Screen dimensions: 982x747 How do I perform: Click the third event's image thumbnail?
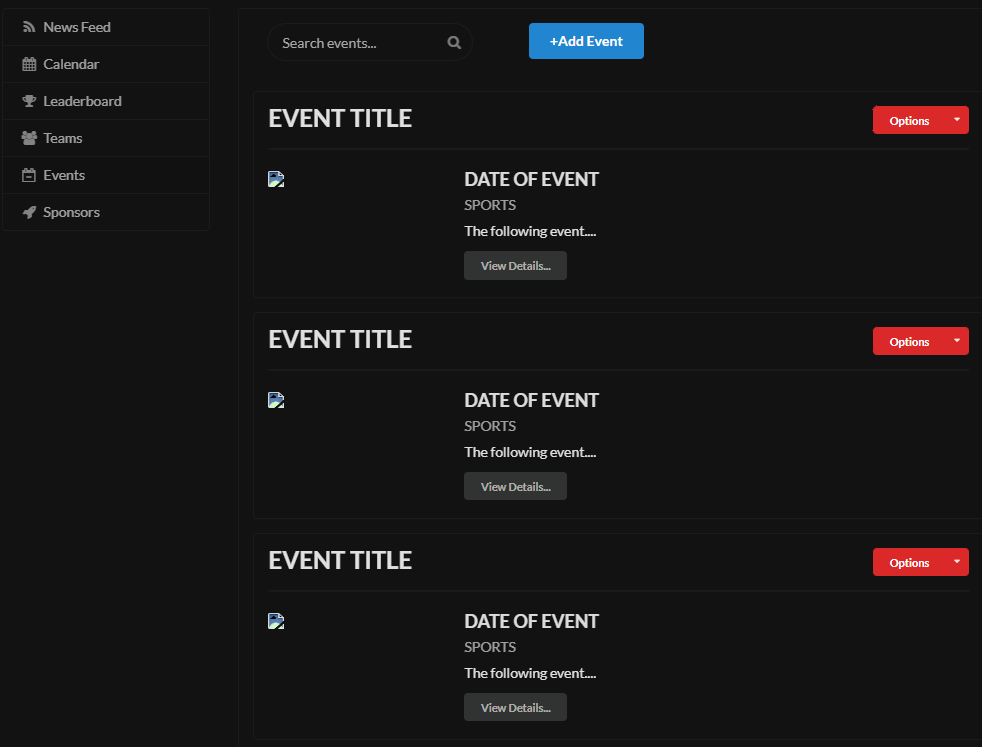coord(276,621)
